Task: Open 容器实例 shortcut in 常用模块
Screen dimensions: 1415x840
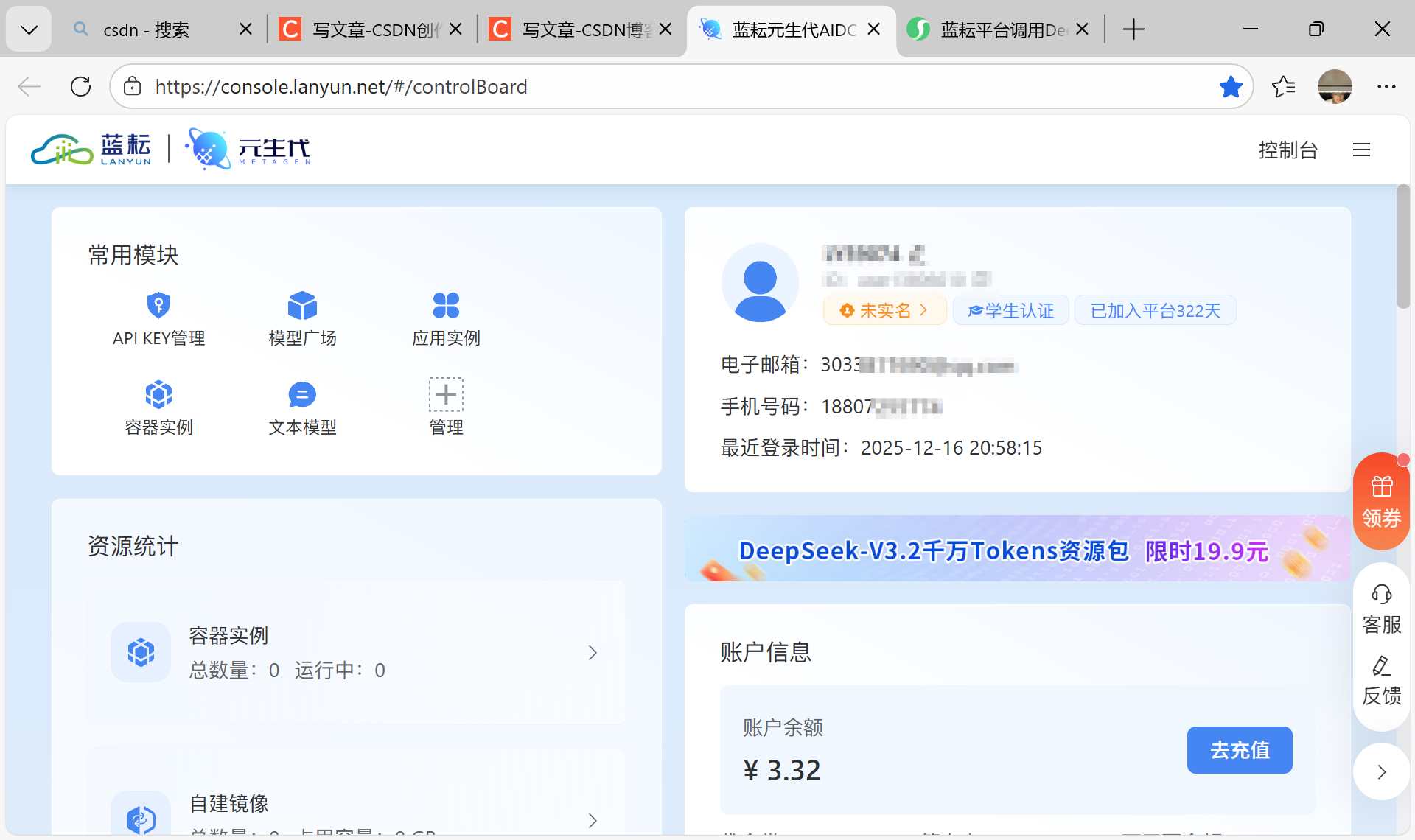Action: (158, 395)
